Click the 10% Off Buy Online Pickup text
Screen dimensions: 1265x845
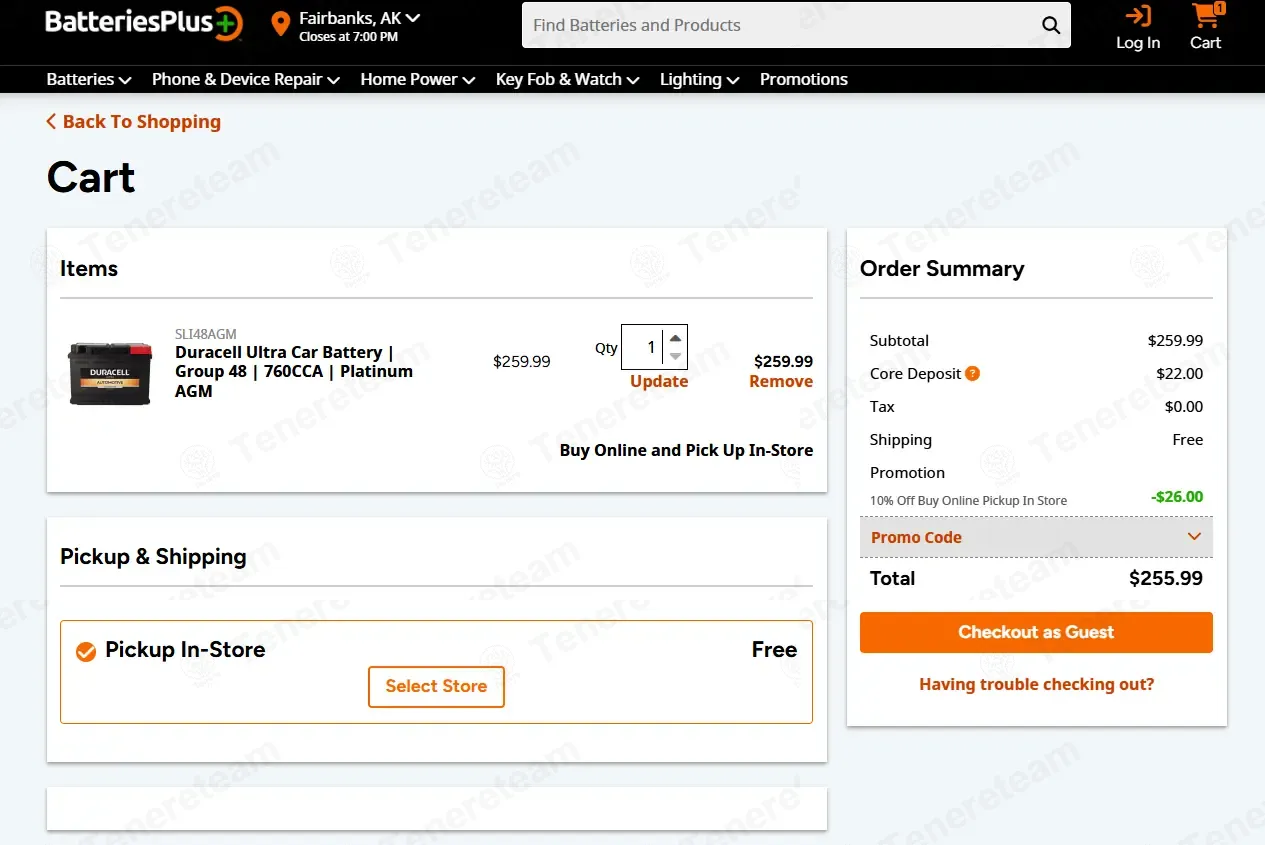point(968,500)
